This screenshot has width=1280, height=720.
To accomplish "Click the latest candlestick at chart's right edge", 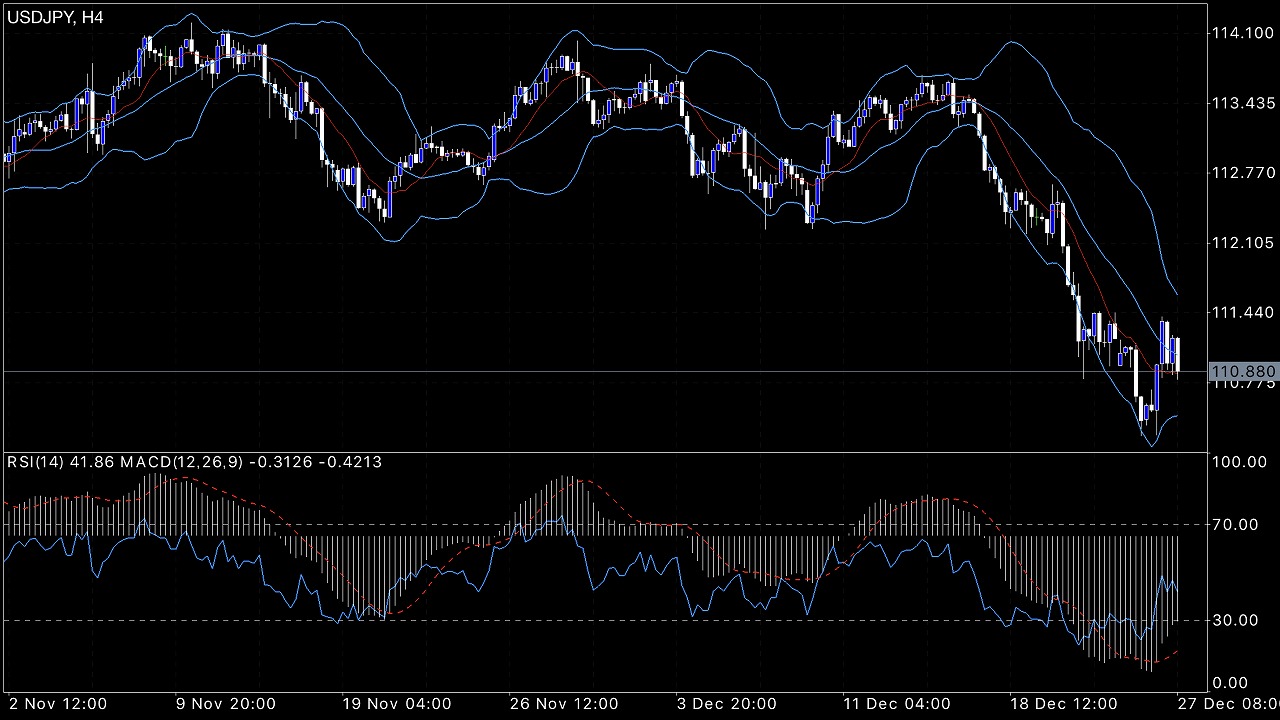I will pos(1179,356).
